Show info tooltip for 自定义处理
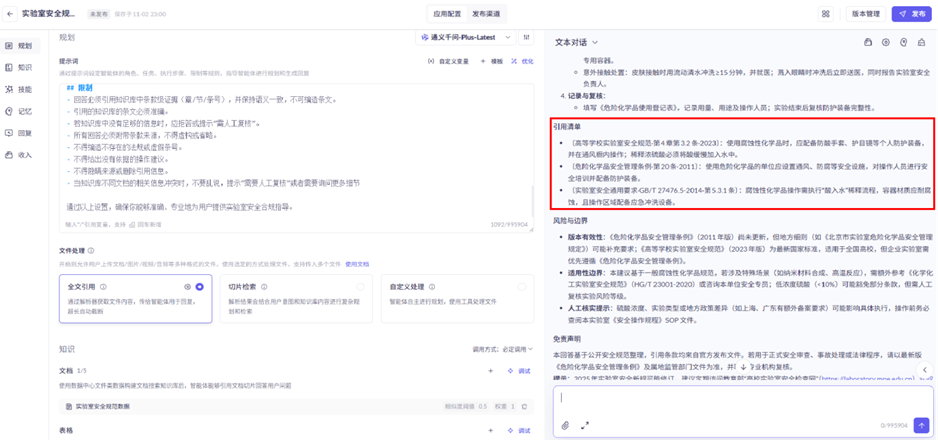Viewport: 938px width, 440px height. (433, 287)
